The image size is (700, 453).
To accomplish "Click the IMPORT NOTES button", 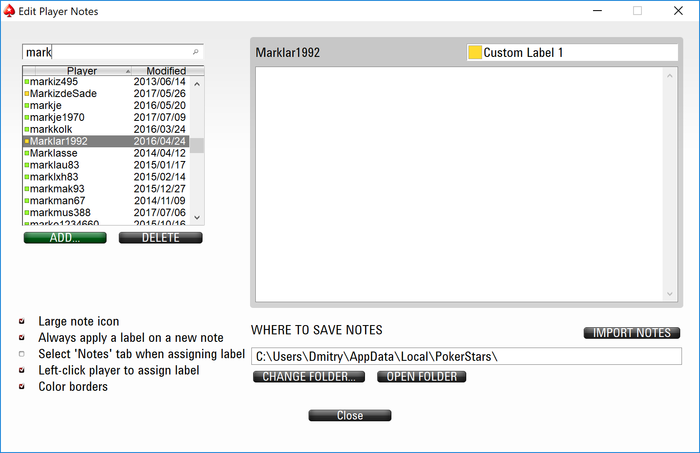I will coord(632,333).
